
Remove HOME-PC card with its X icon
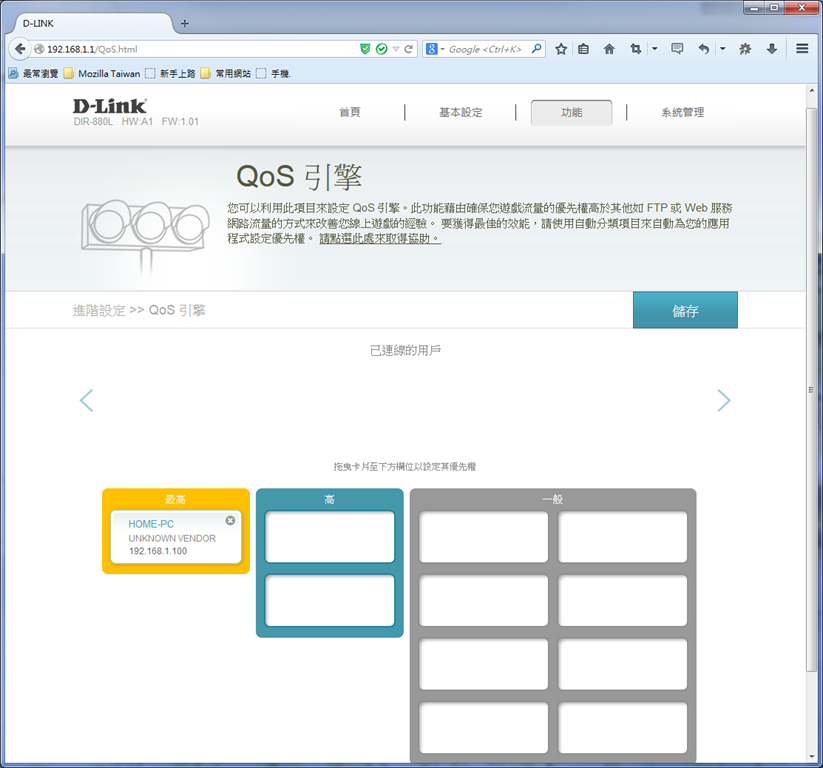click(x=230, y=520)
